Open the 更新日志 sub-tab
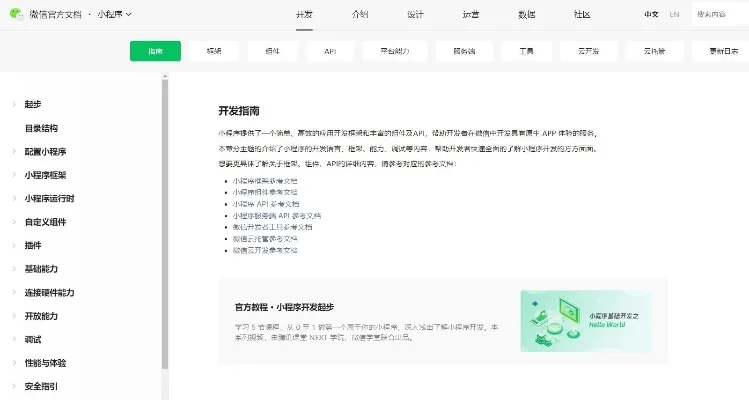749x400 pixels. coord(722,51)
